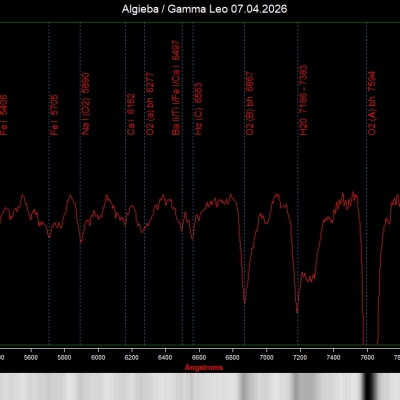Click the 6400 tick on wavelength axis

165,358
